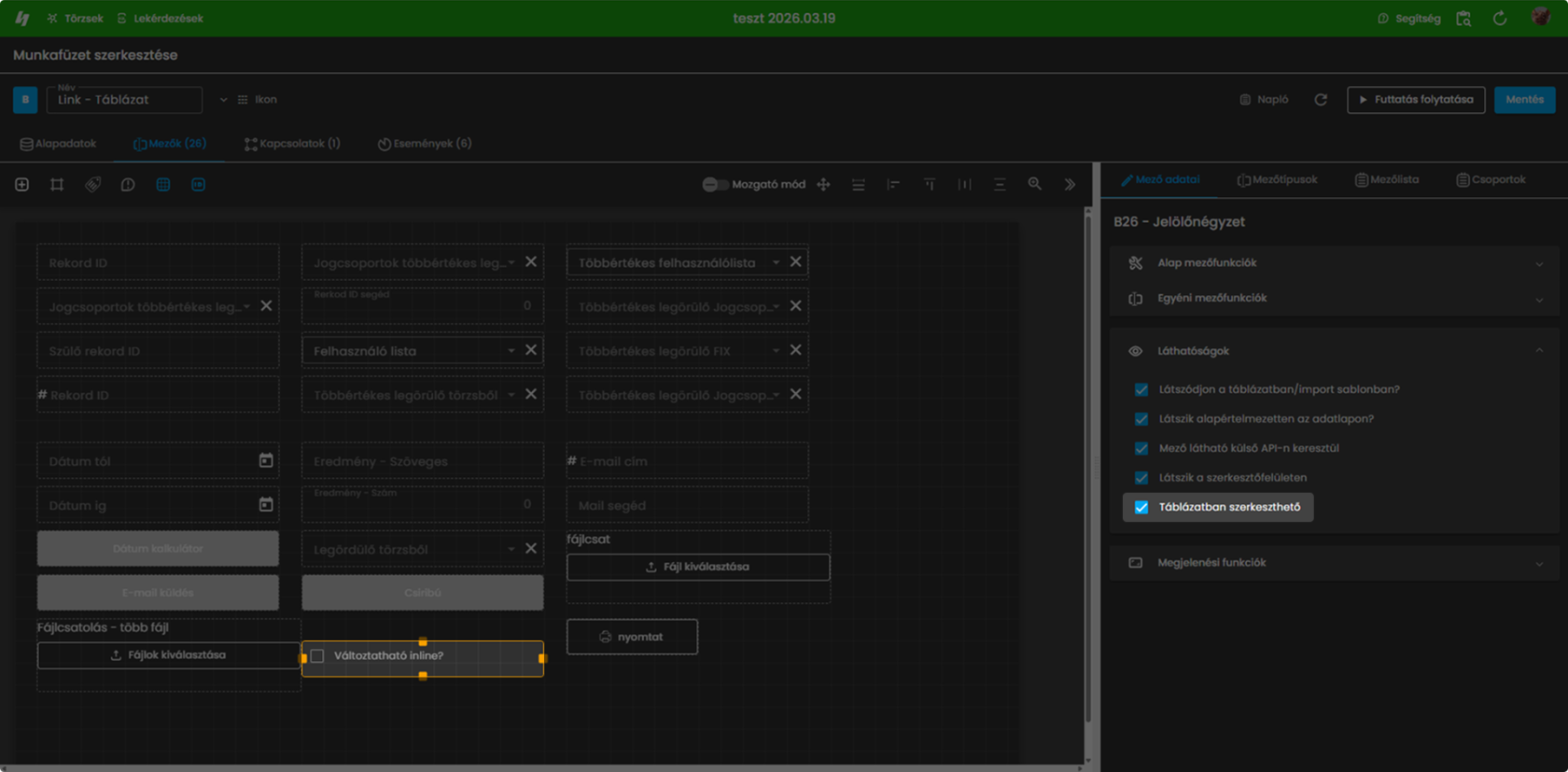The height and width of the screenshot is (772, 1568).
Task: Click the add field plus icon
Action: (x=22, y=185)
